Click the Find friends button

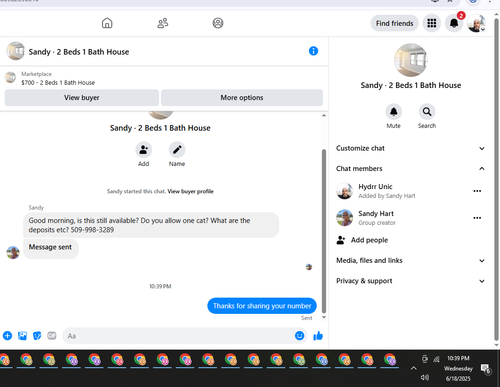coord(394,23)
